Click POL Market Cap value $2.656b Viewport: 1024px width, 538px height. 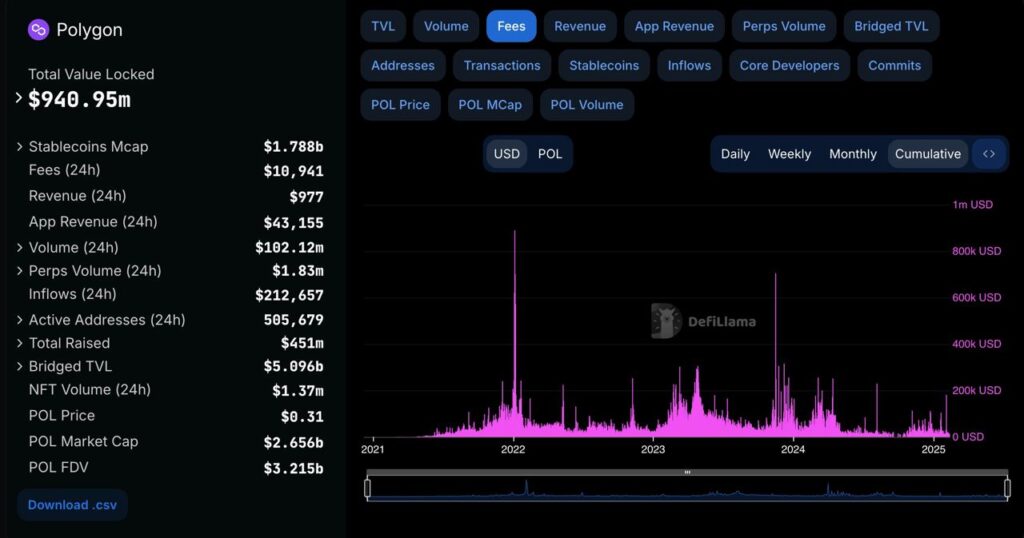[x=293, y=443]
